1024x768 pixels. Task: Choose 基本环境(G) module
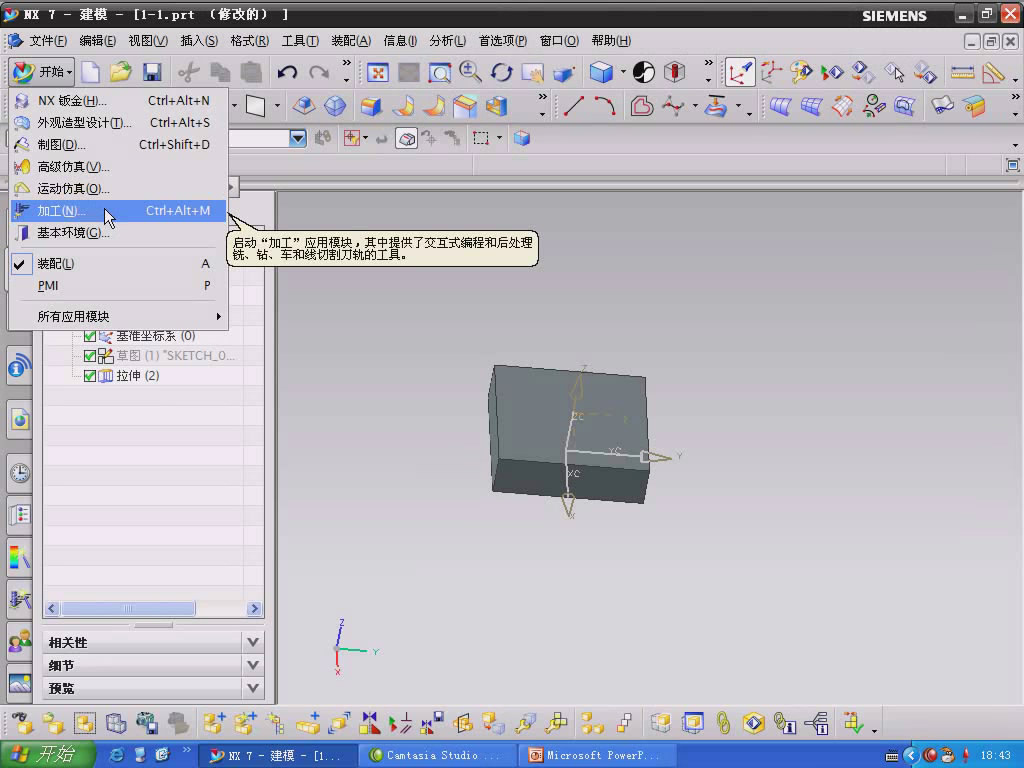tap(118, 233)
